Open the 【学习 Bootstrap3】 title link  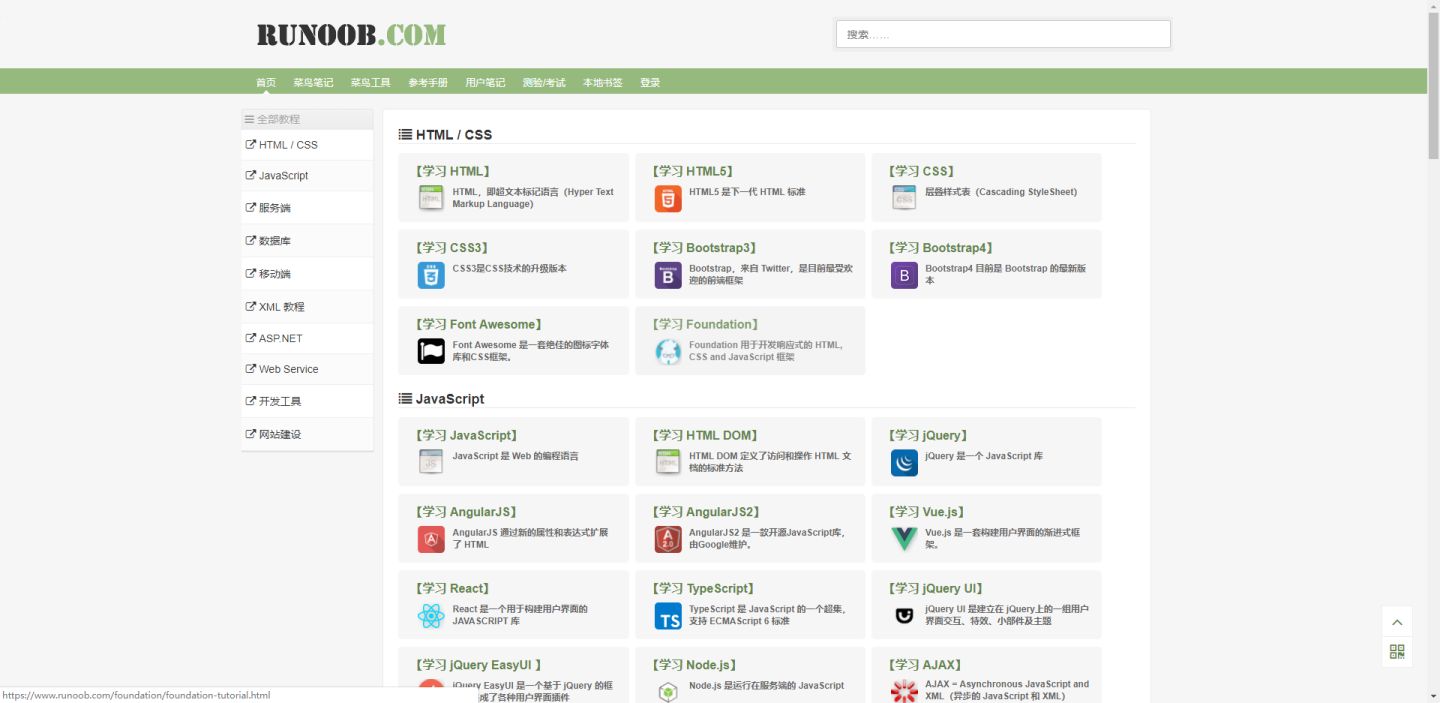pos(705,248)
